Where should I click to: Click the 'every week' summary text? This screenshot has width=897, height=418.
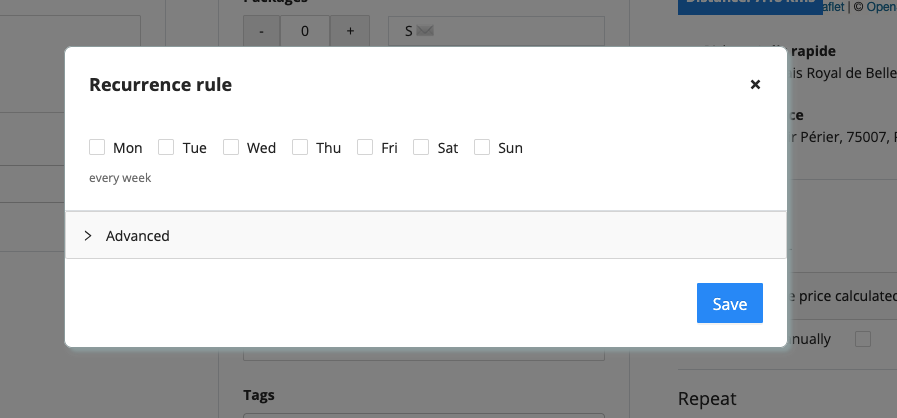(x=120, y=178)
